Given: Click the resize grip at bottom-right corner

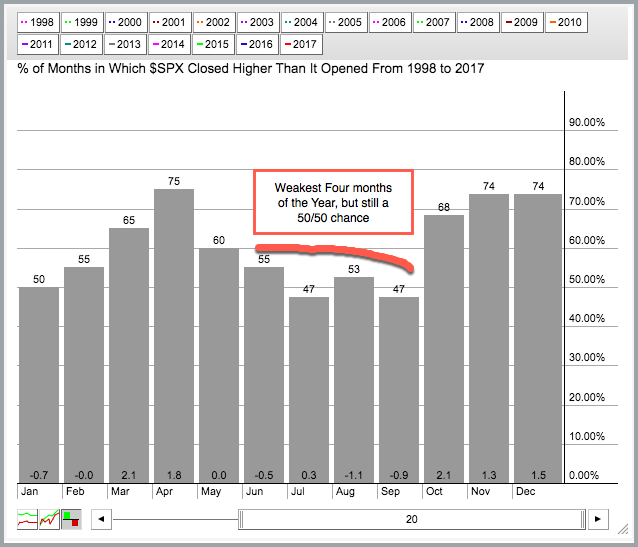Looking at the screenshot, I should pyautogui.click(x=627, y=537).
